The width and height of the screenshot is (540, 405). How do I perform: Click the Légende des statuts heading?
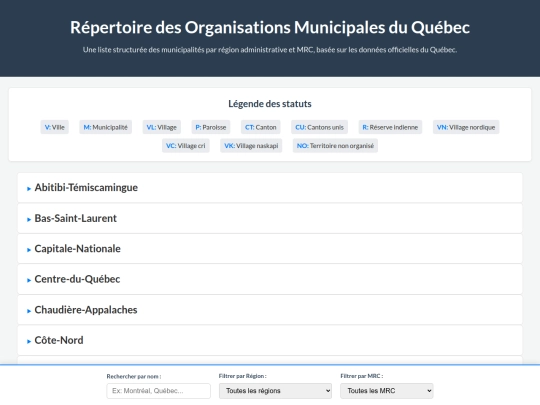coord(270,104)
